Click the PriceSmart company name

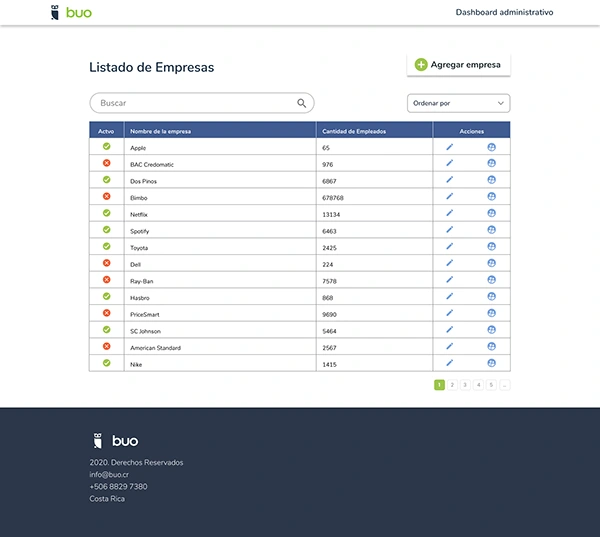(x=145, y=315)
